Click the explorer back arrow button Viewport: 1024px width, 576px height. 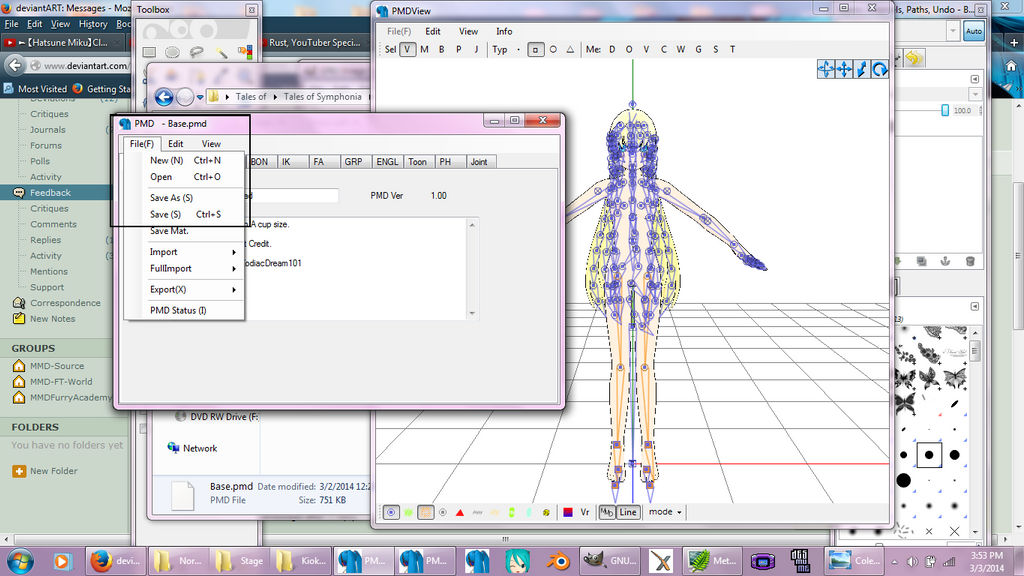164,97
